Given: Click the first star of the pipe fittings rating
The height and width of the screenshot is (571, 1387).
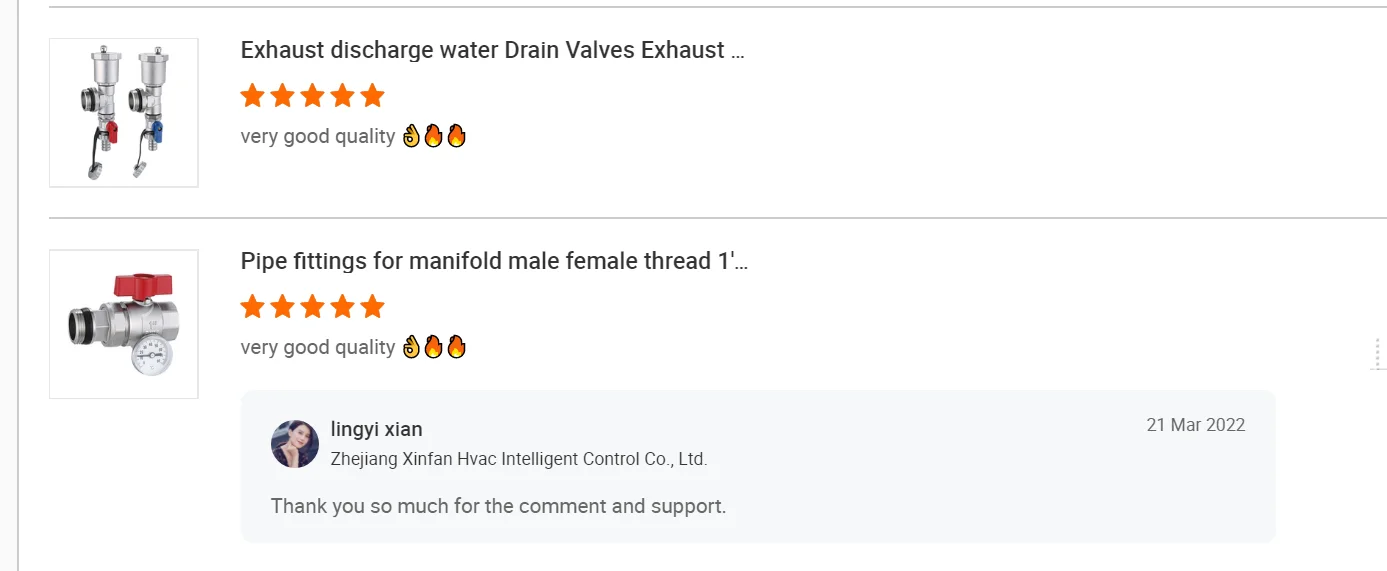Looking at the screenshot, I should tap(253, 307).
